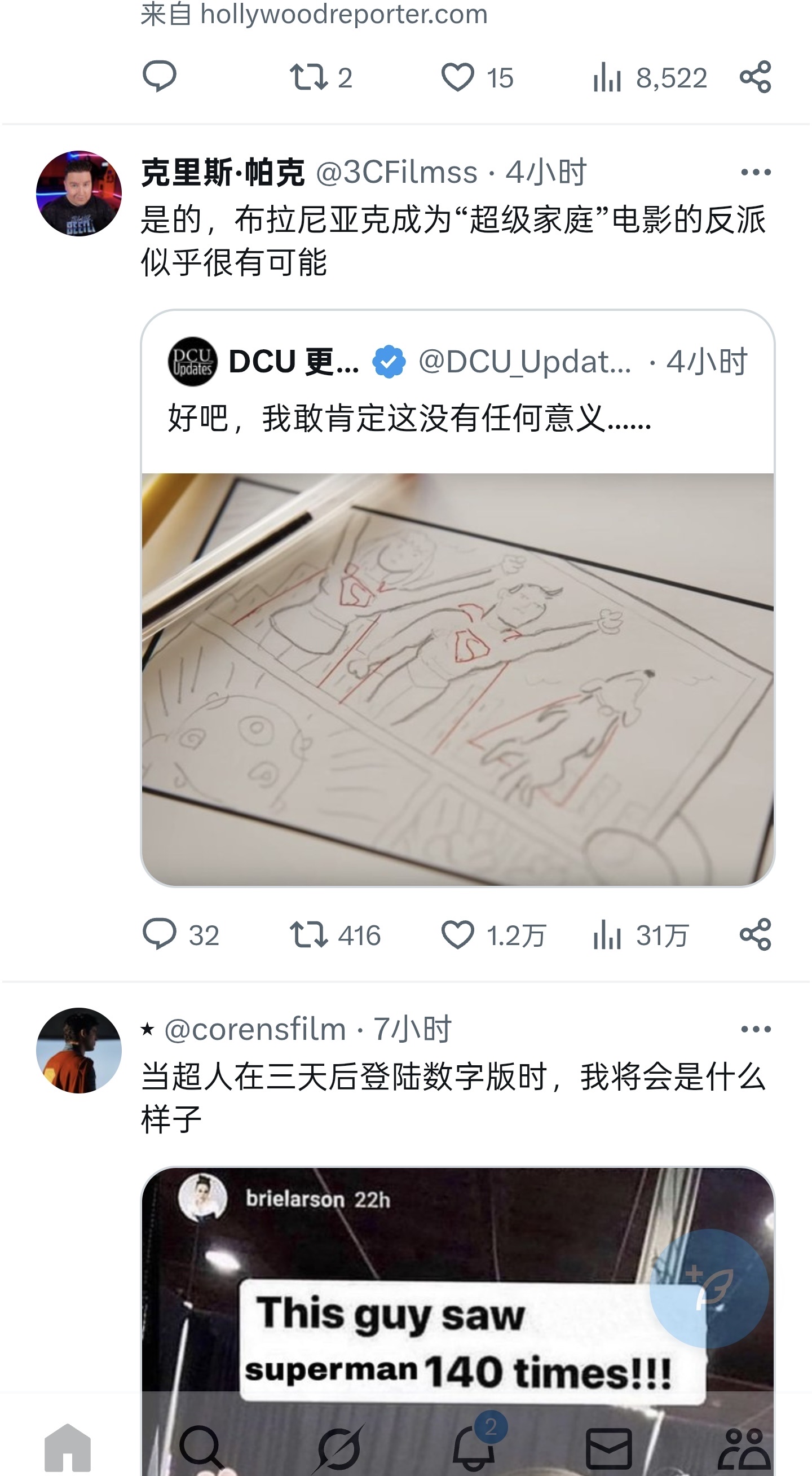The width and height of the screenshot is (812, 1476).
Task: Retweet the top post with 2 reposts
Action: pyautogui.click(x=308, y=77)
